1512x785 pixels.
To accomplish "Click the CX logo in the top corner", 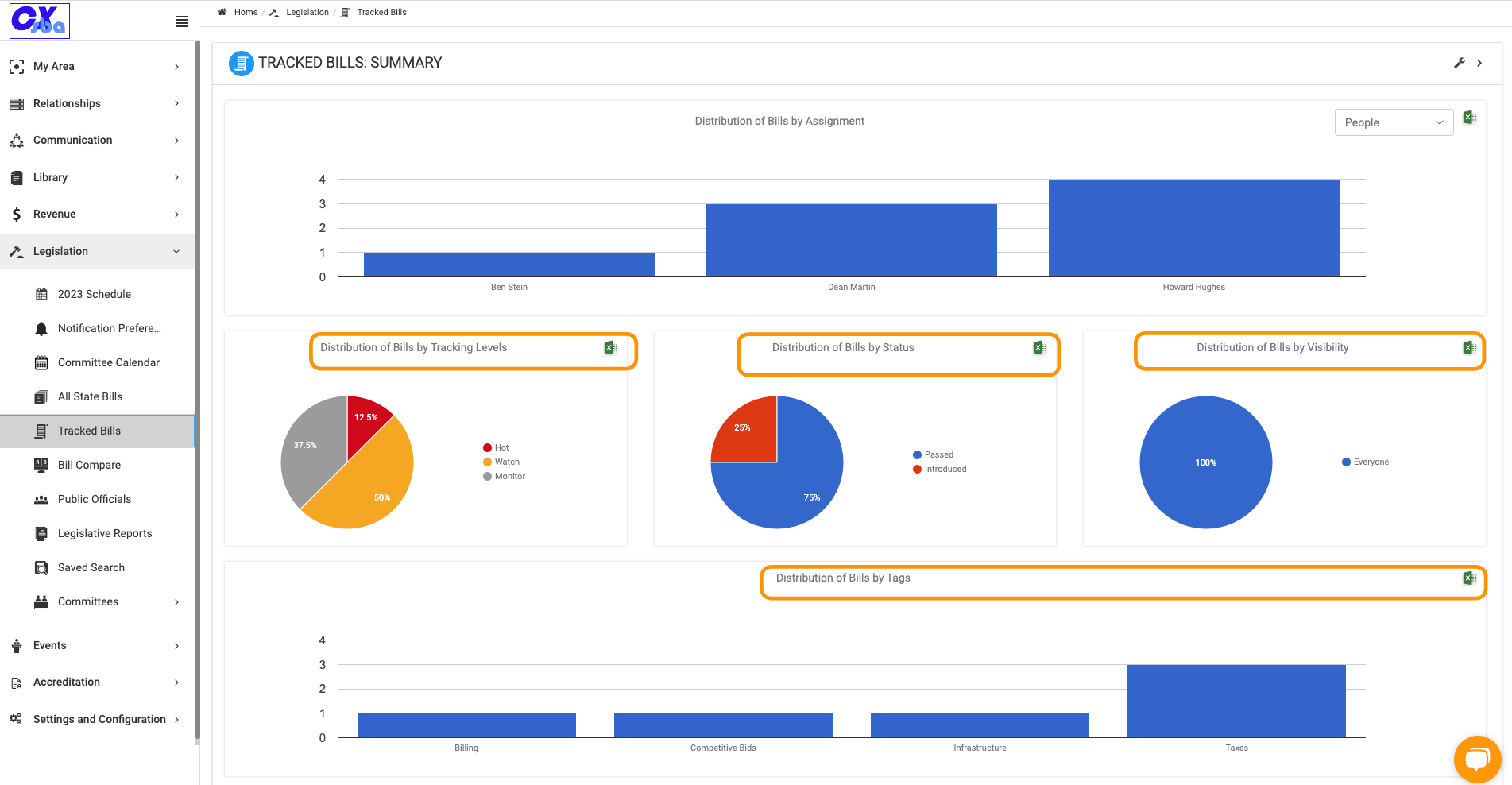I will pyautogui.click(x=40, y=21).
